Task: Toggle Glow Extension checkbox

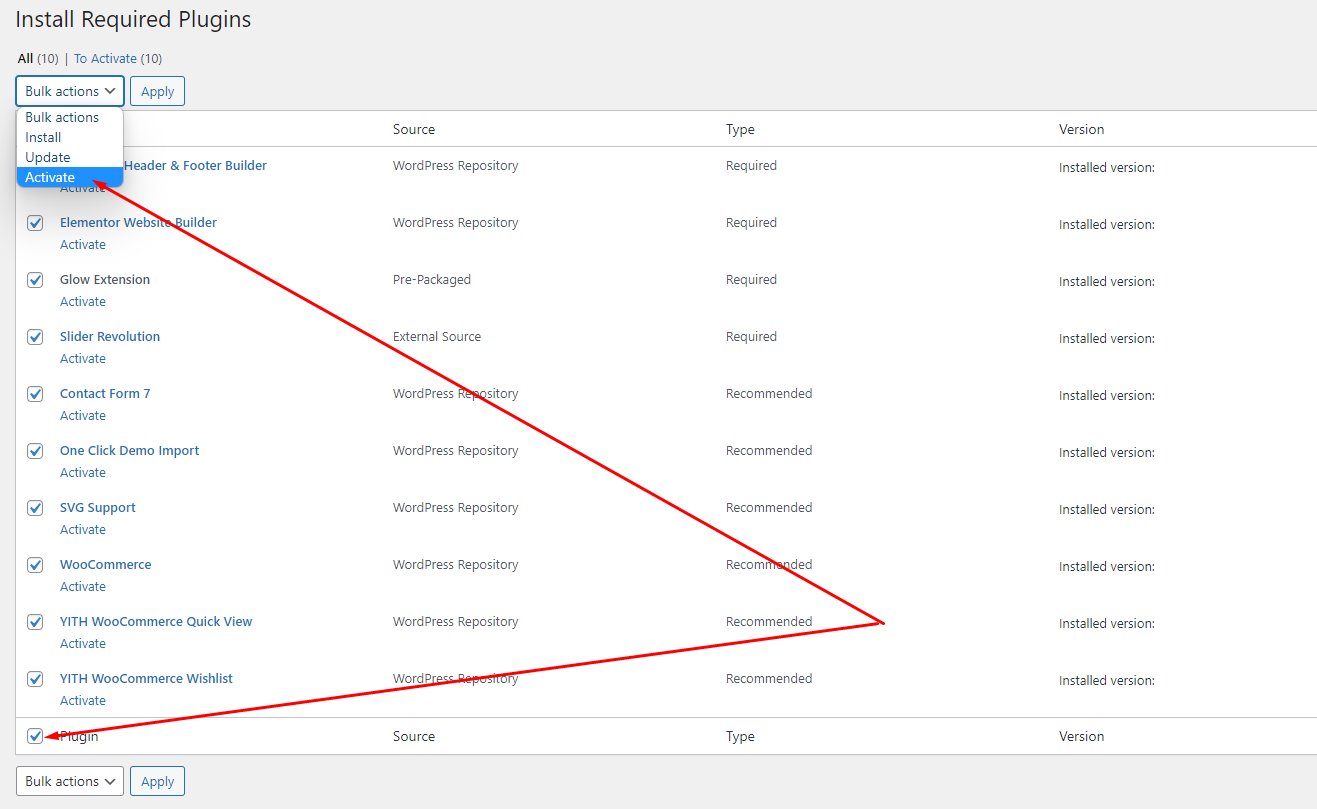Action: [x=35, y=280]
